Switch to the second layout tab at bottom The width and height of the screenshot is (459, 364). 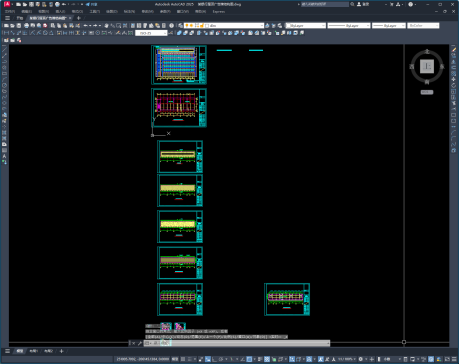click(48, 351)
